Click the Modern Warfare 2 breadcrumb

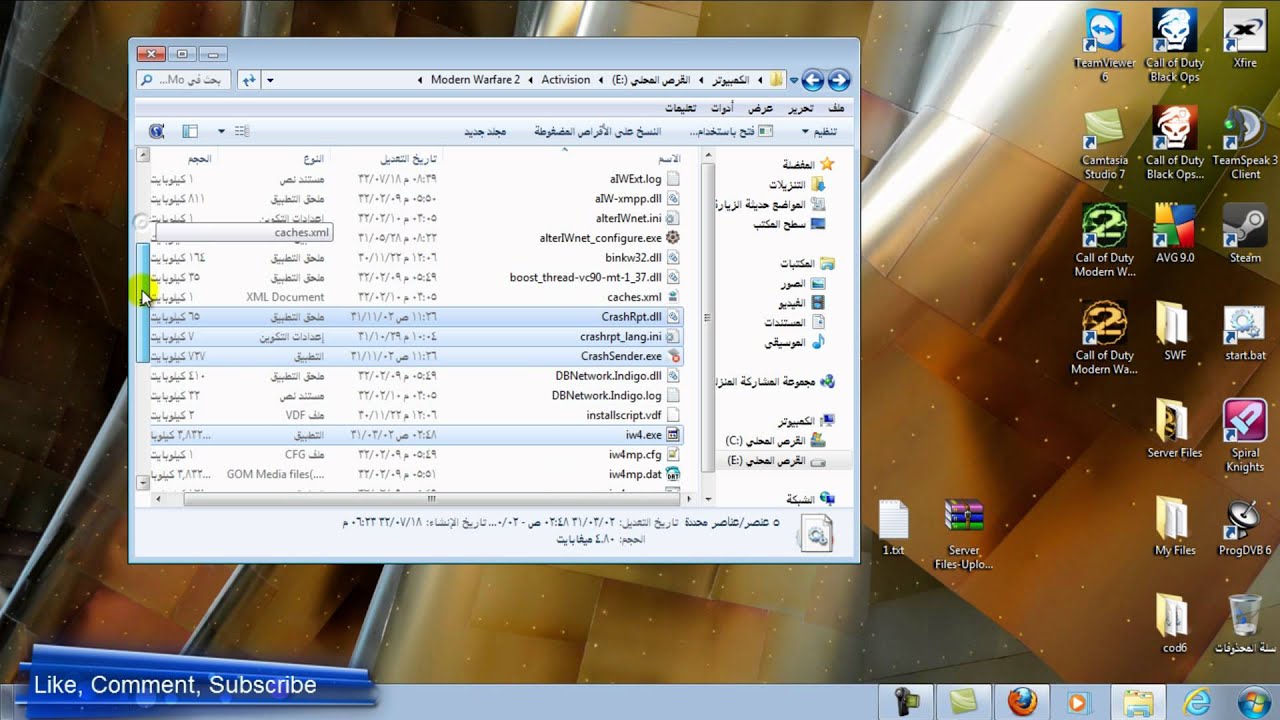coord(475,80)
